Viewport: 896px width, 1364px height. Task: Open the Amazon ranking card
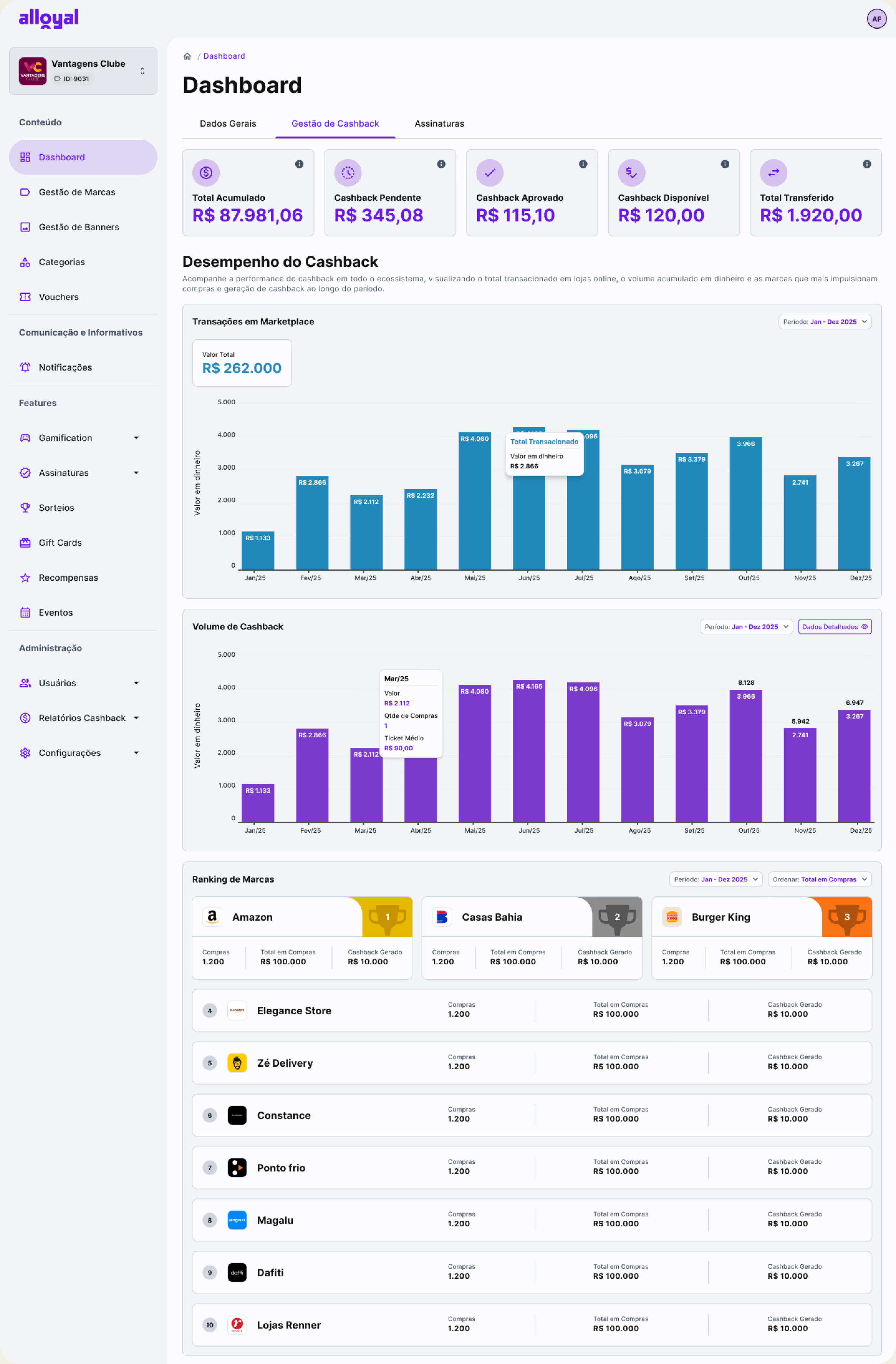(302, 938)
